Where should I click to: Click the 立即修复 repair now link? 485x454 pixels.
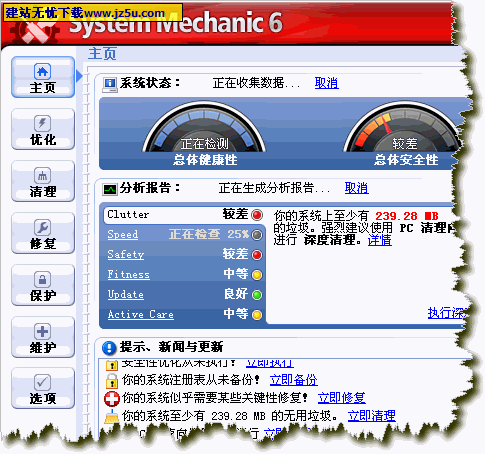coord(342,398)
